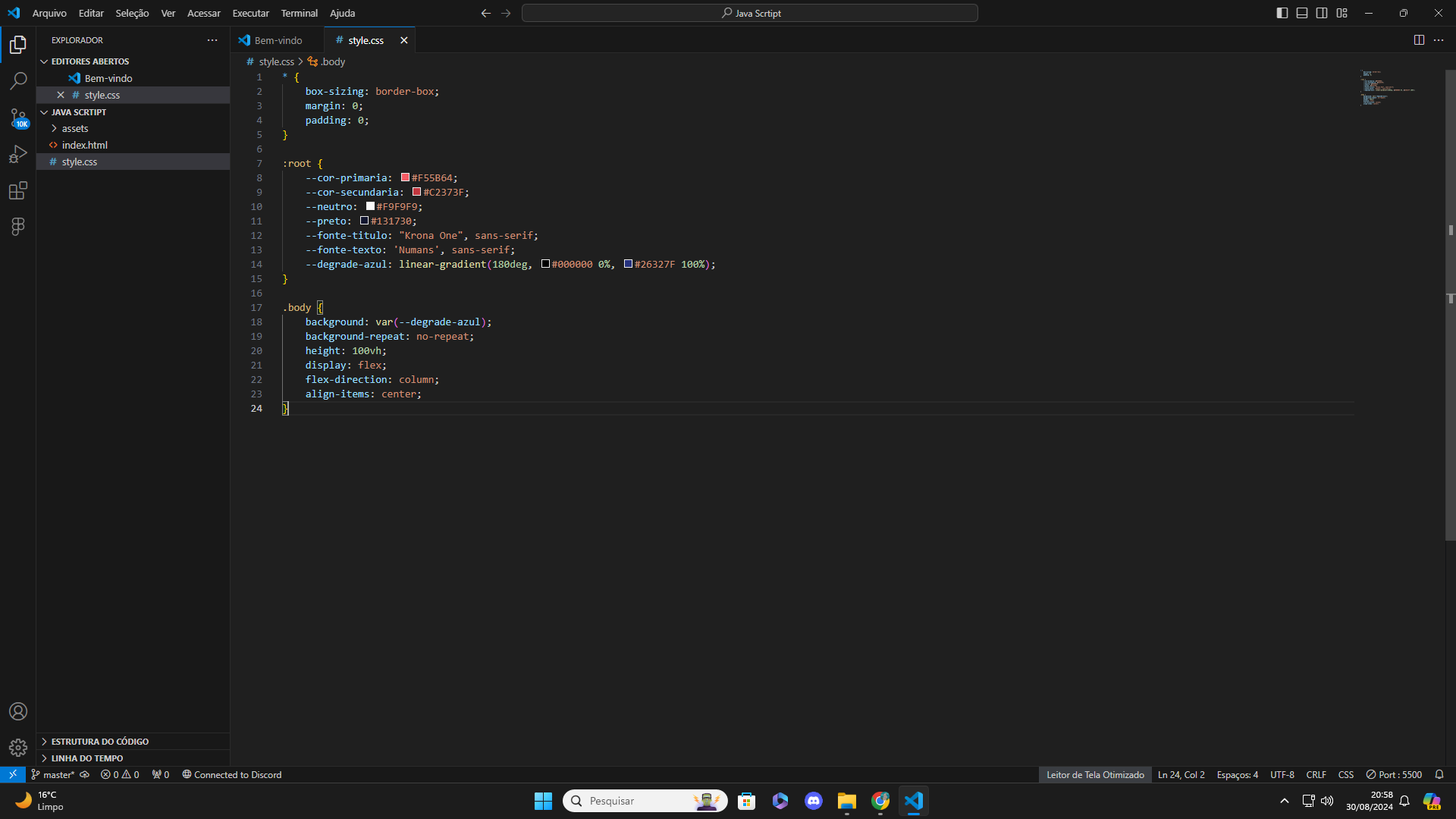The image size is (1456, 819).
Task: Open File Explorer from the taskbar
Action: 847,801
